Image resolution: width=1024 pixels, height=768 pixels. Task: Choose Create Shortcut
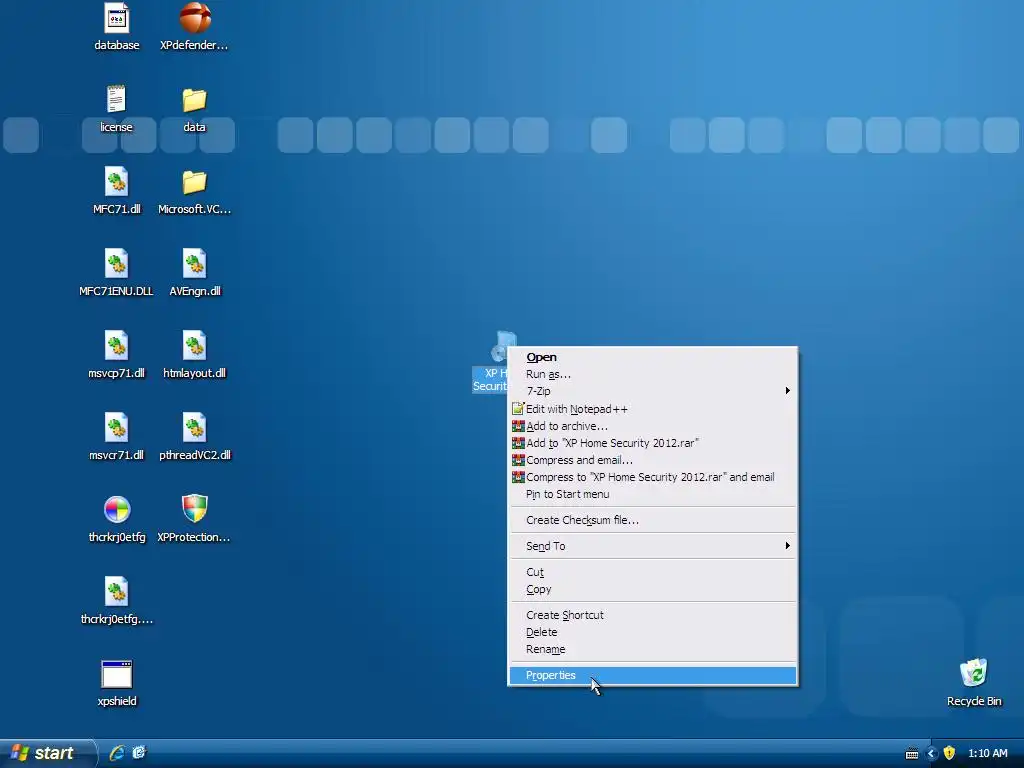click(x=652, y=615)
